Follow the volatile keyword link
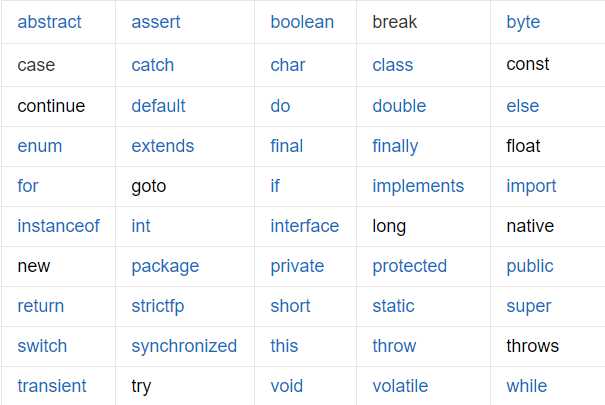Viewport: 605px width, 405px height. 400,386
